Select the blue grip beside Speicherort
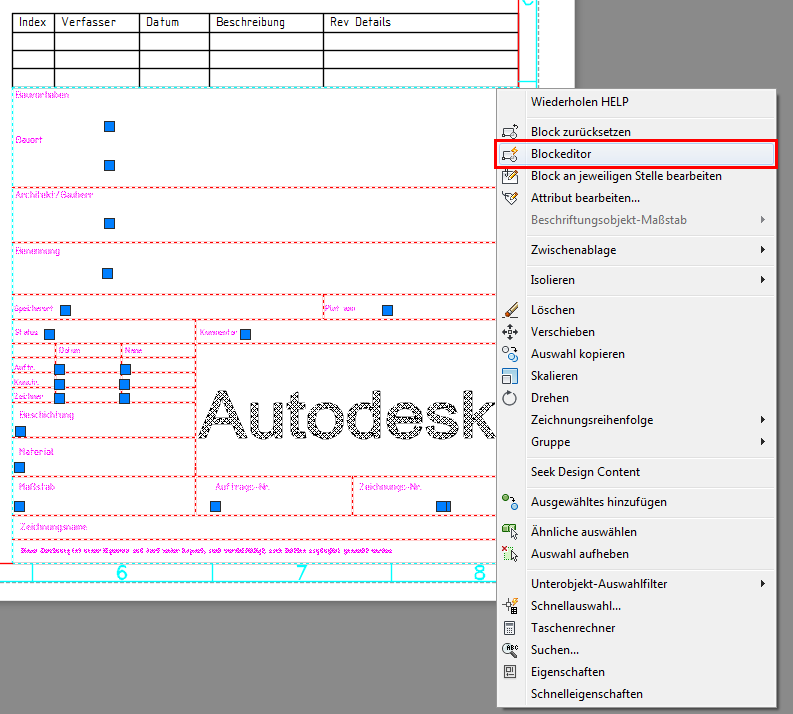This screenshot has height=714, width=793. pyautogui.click(x=65, y=310)
